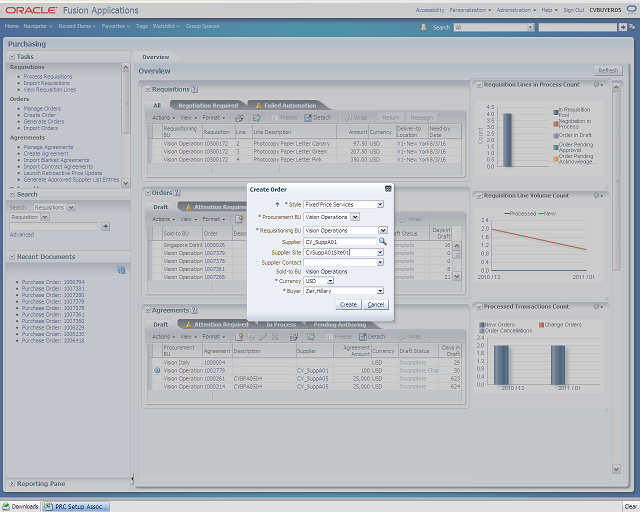Image resolution: width=640 pixels, height=512 pixels.
Task: Open Requisition Lines in Process Count options
Action: tap(598, 85)
